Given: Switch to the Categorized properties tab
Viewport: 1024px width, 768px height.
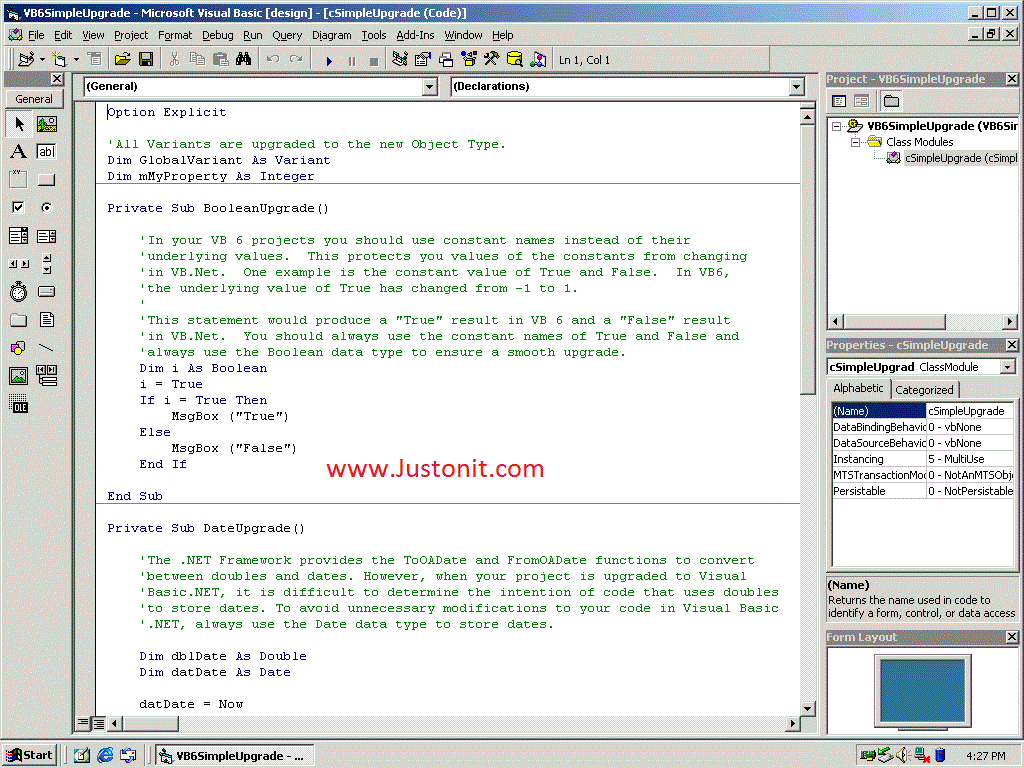Looking at the screenshot, I should [x=924, y=389].
